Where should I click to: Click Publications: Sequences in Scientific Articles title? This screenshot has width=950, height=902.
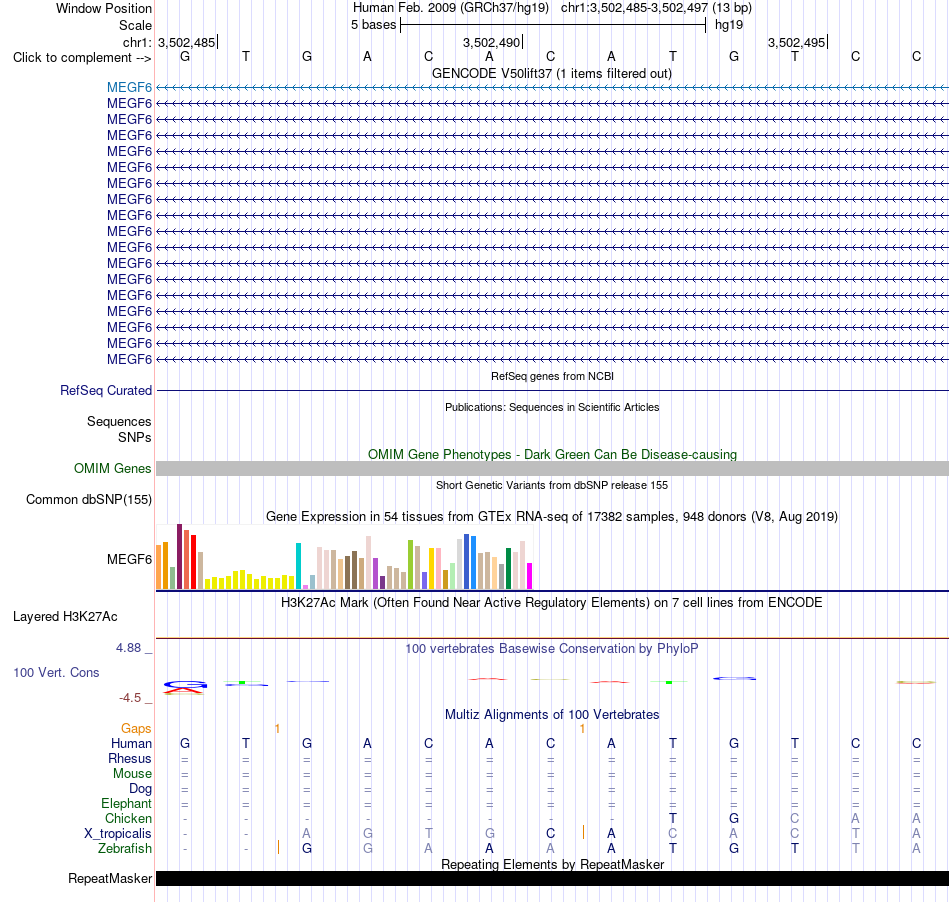pos(552,407)
